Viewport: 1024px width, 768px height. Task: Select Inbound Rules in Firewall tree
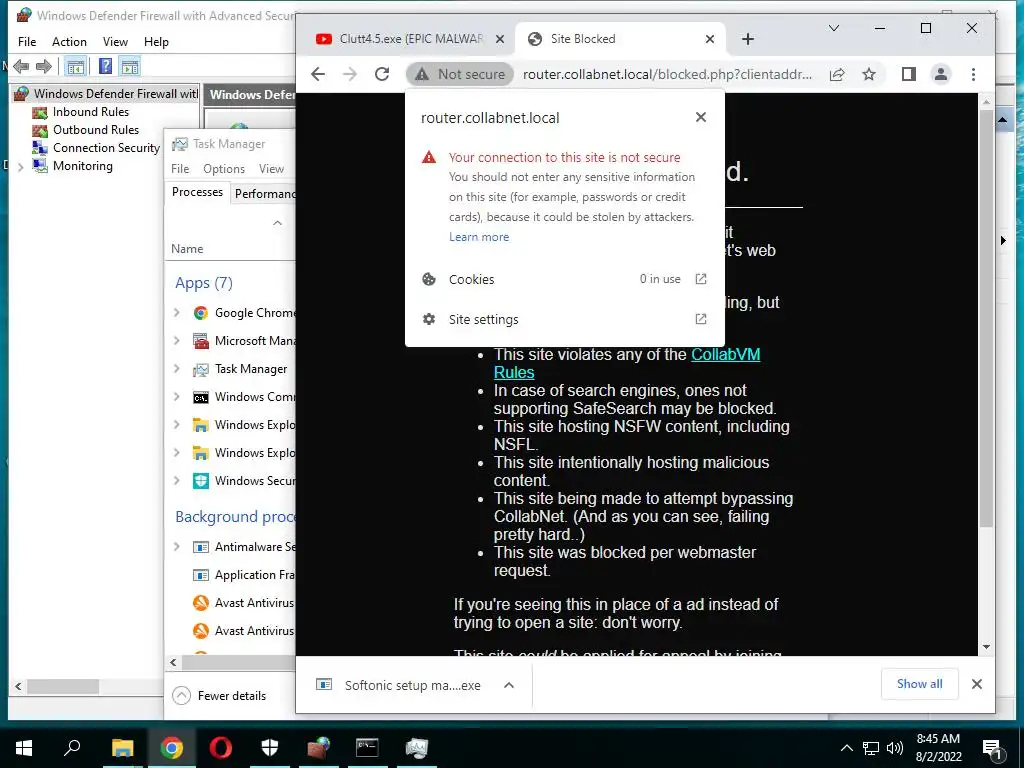coord(91,112)
